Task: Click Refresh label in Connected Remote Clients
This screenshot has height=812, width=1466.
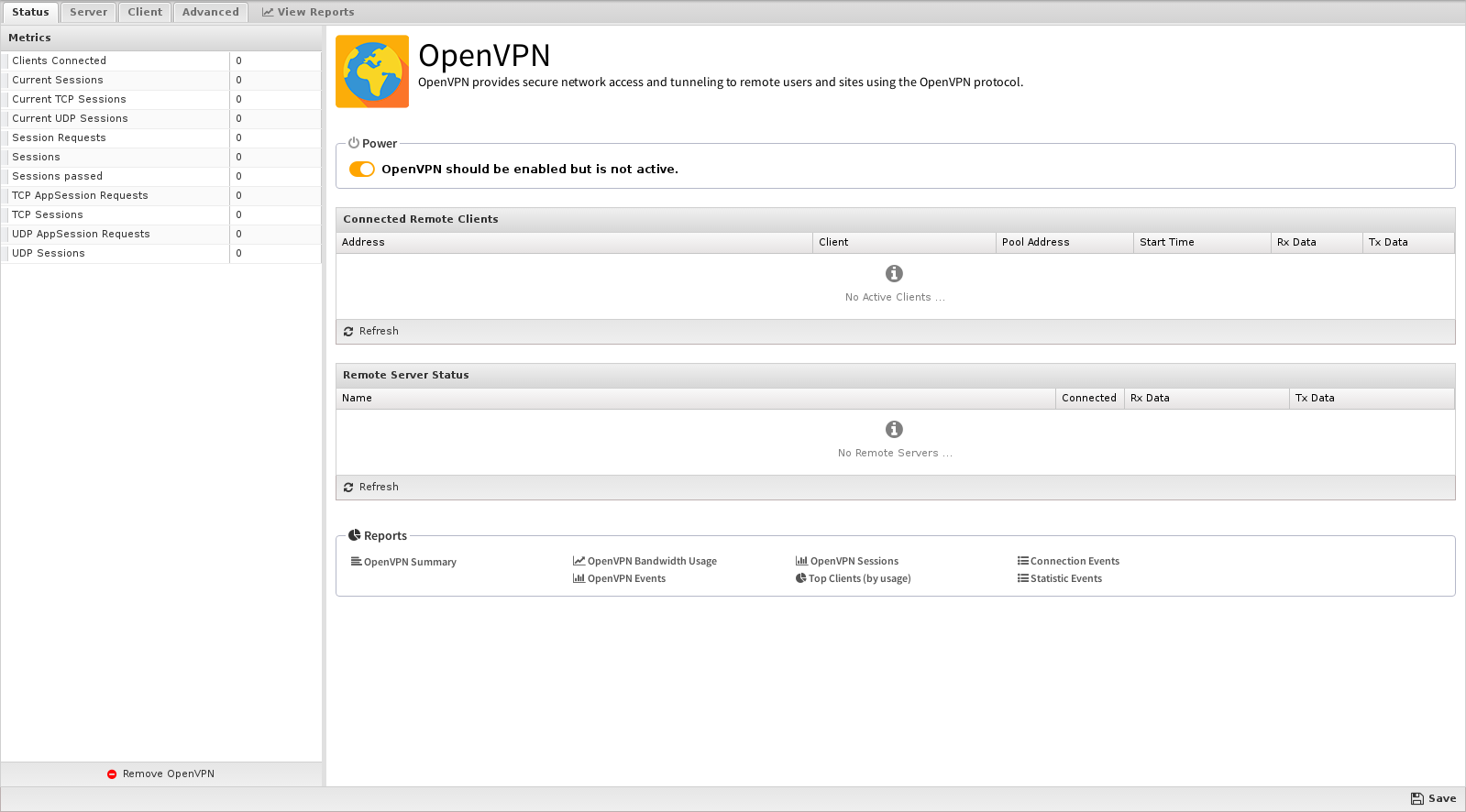Action: [379, 332]
